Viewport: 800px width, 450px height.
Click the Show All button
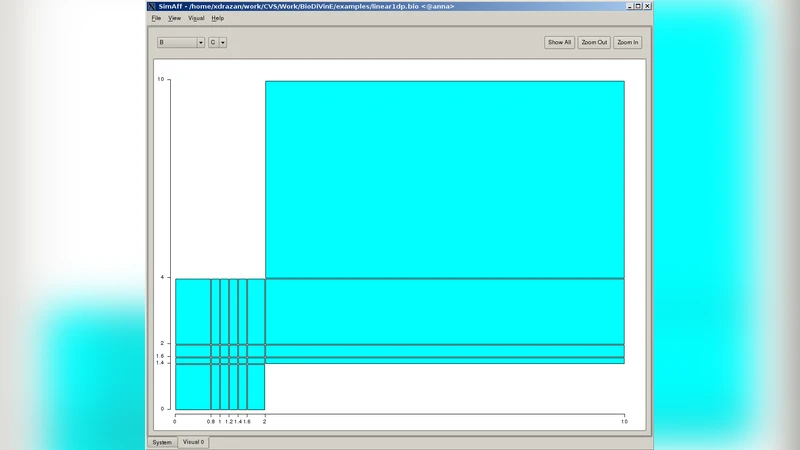pos(559,42)
